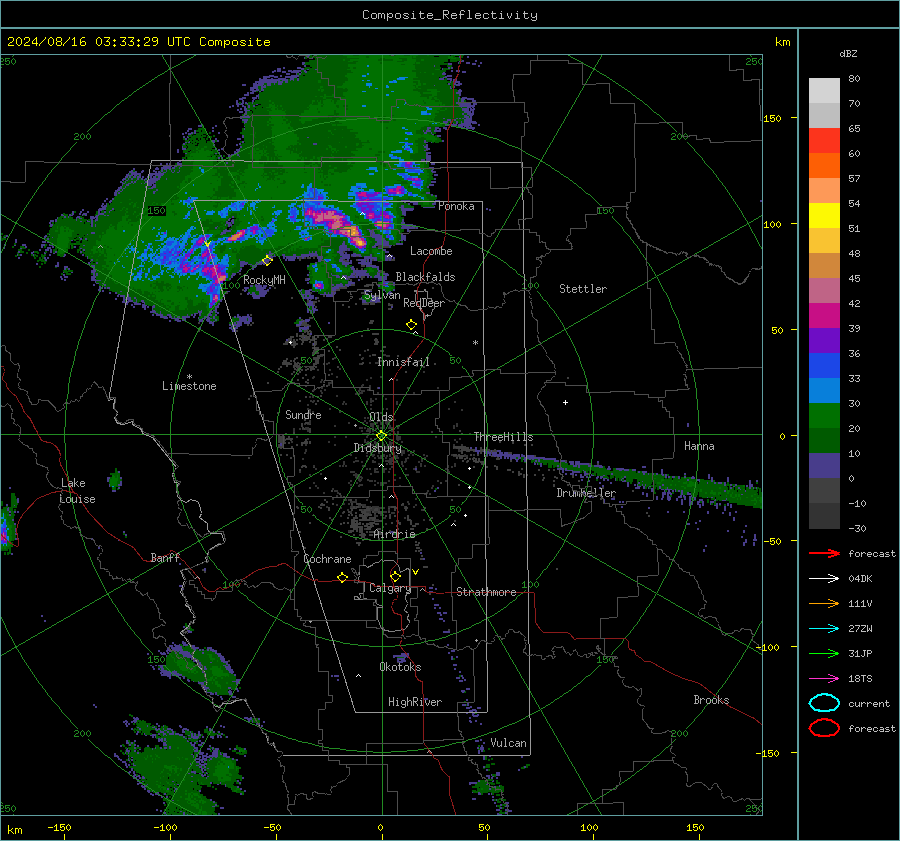Click the ThreeHills label
900x841 pixels.
503,437
